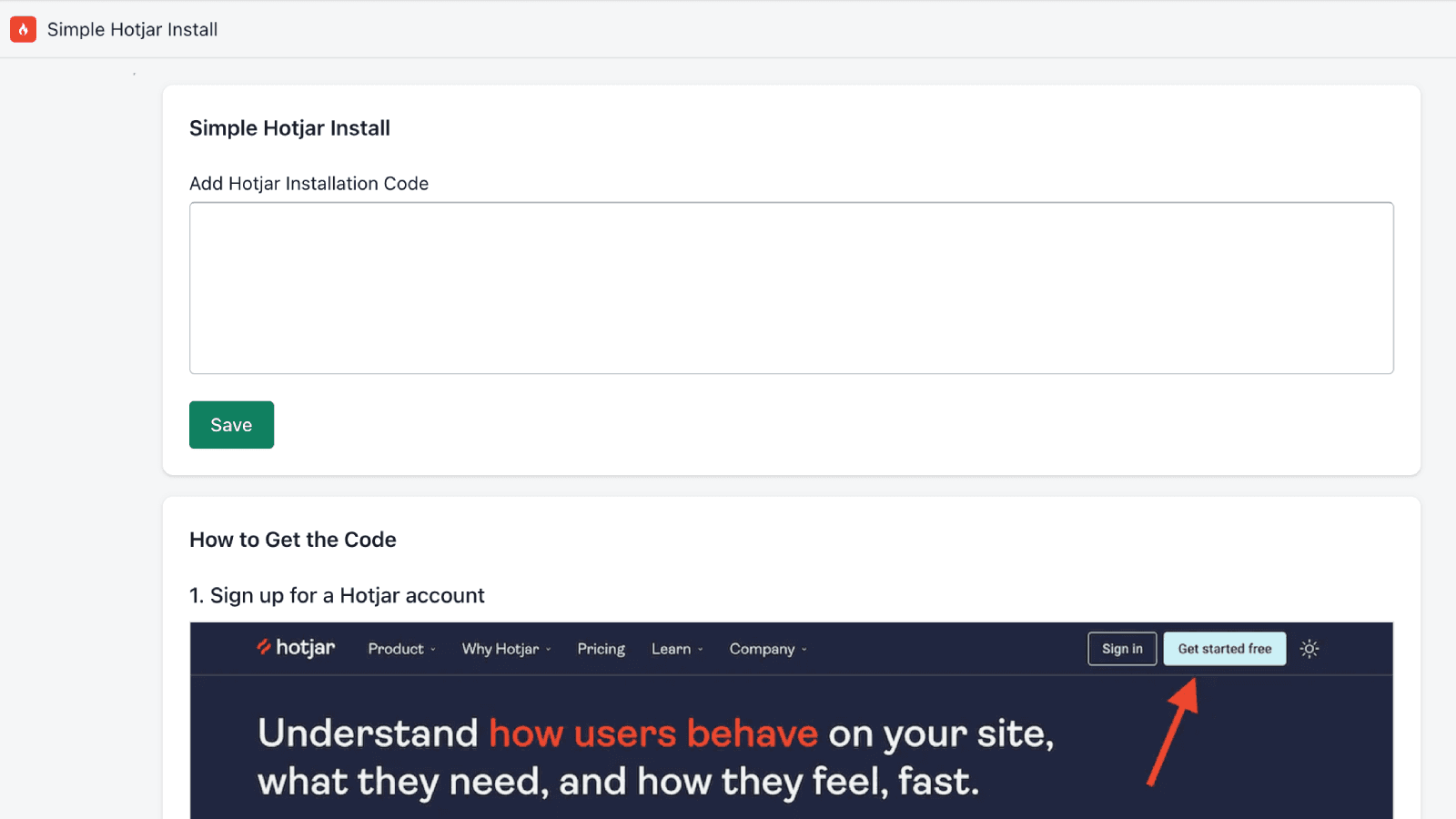
Task: Click the Simple Hotjar Install title icon area
Action: coord(23,29)
